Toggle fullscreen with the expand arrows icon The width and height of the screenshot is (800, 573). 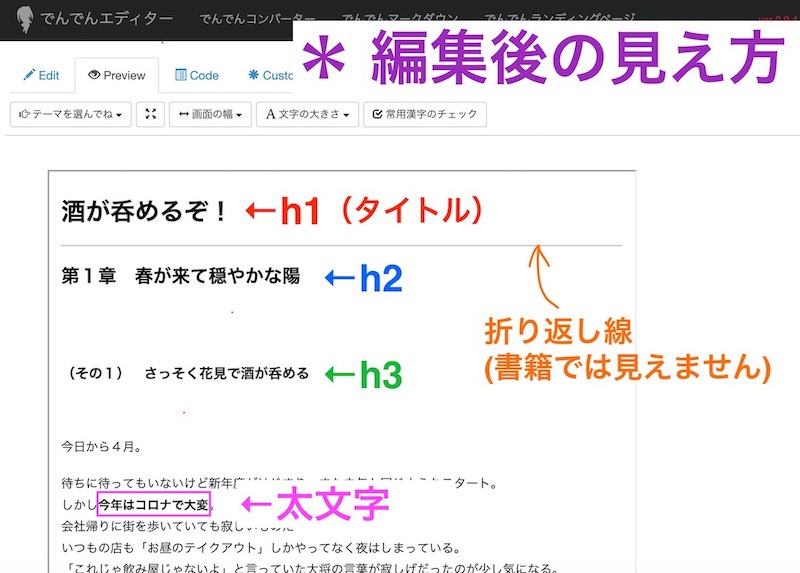point(151,115)
